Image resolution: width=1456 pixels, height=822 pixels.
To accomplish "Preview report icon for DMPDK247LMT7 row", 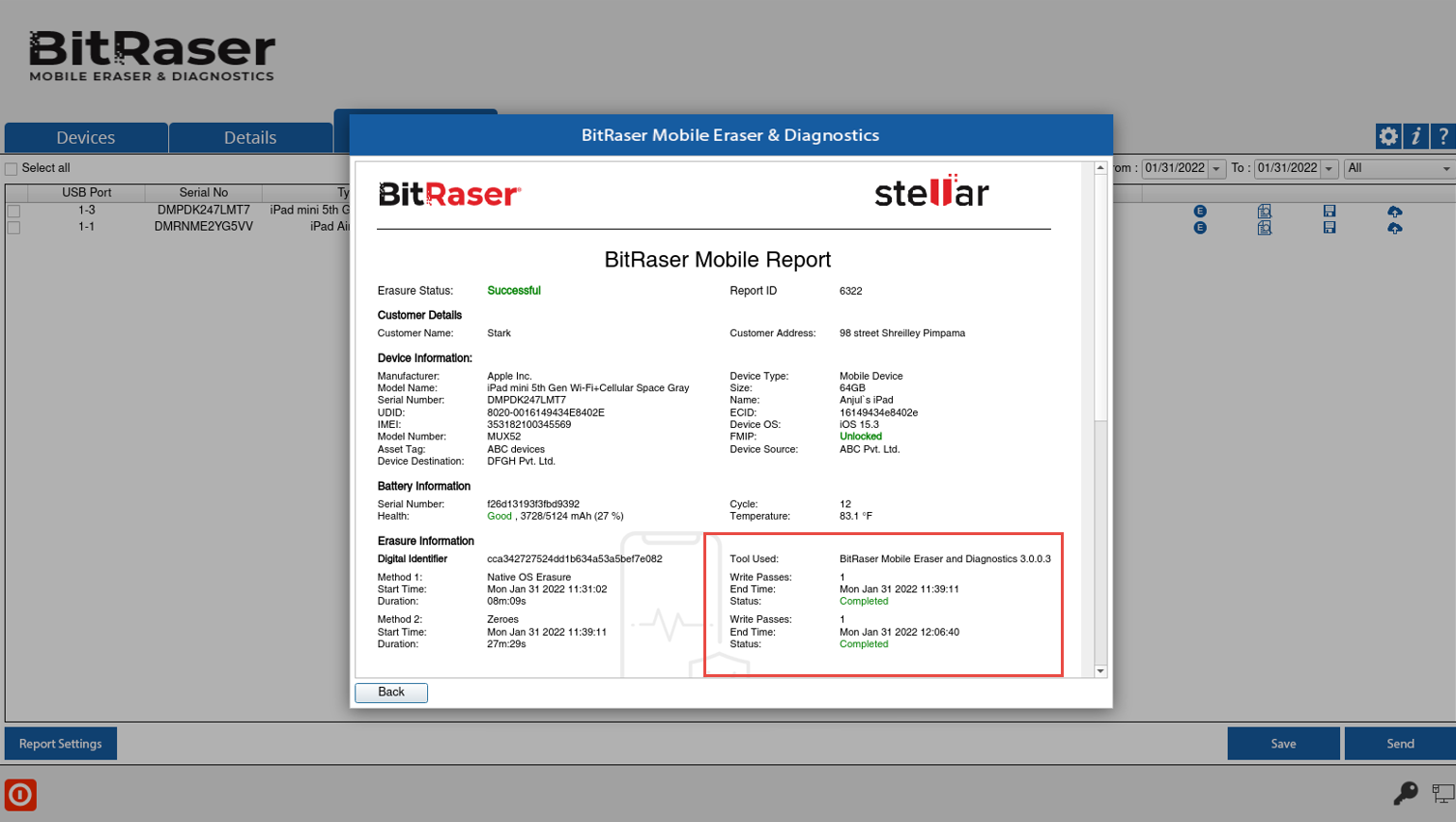I will [1265, 211].
